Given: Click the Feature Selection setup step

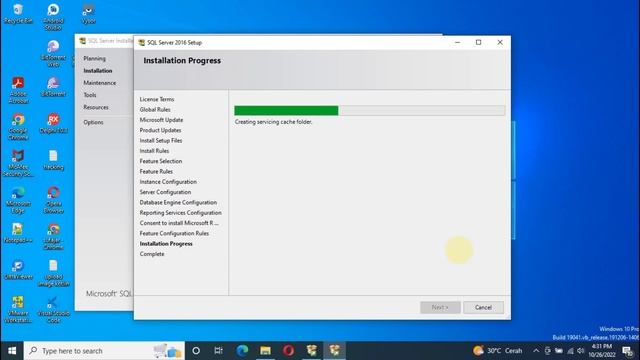Looking at the screenshot, I should tap(161, 161).
